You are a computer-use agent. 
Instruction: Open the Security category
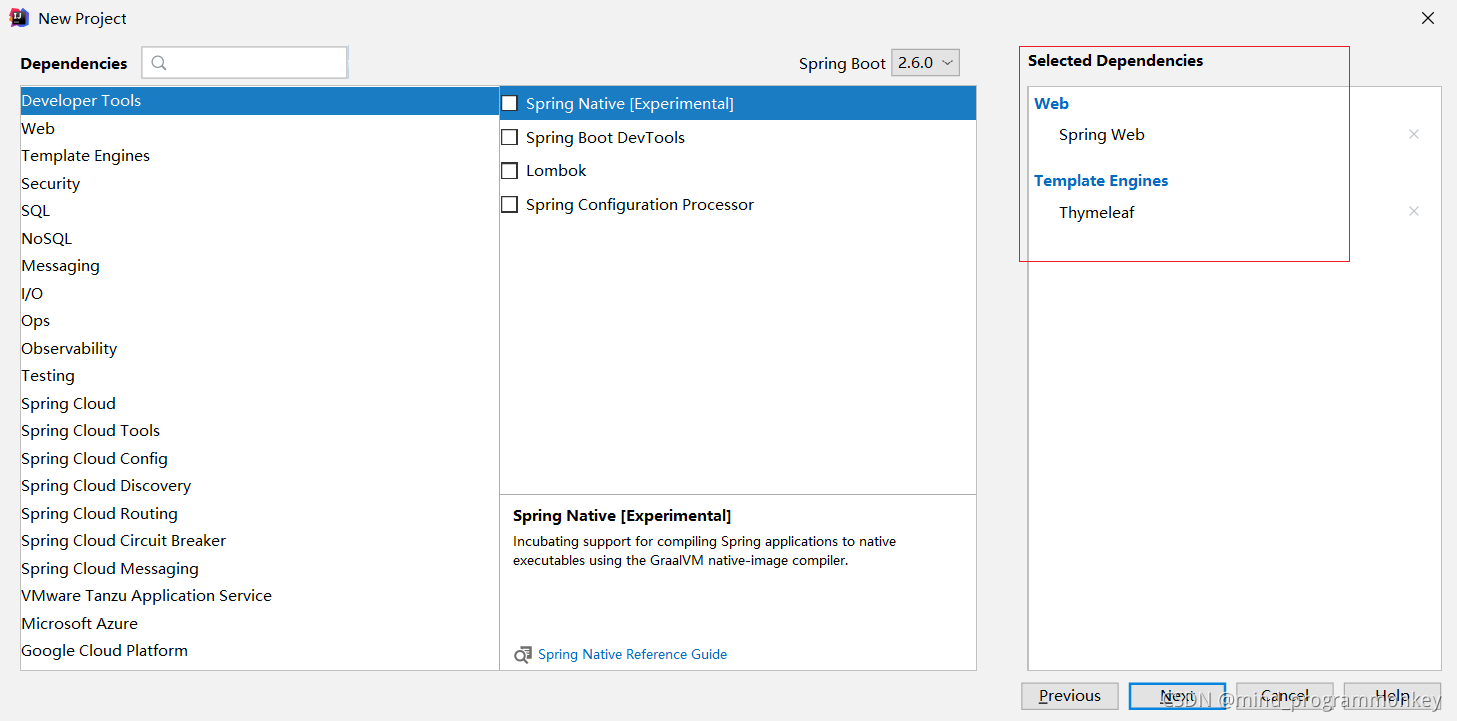pos(260,184)
